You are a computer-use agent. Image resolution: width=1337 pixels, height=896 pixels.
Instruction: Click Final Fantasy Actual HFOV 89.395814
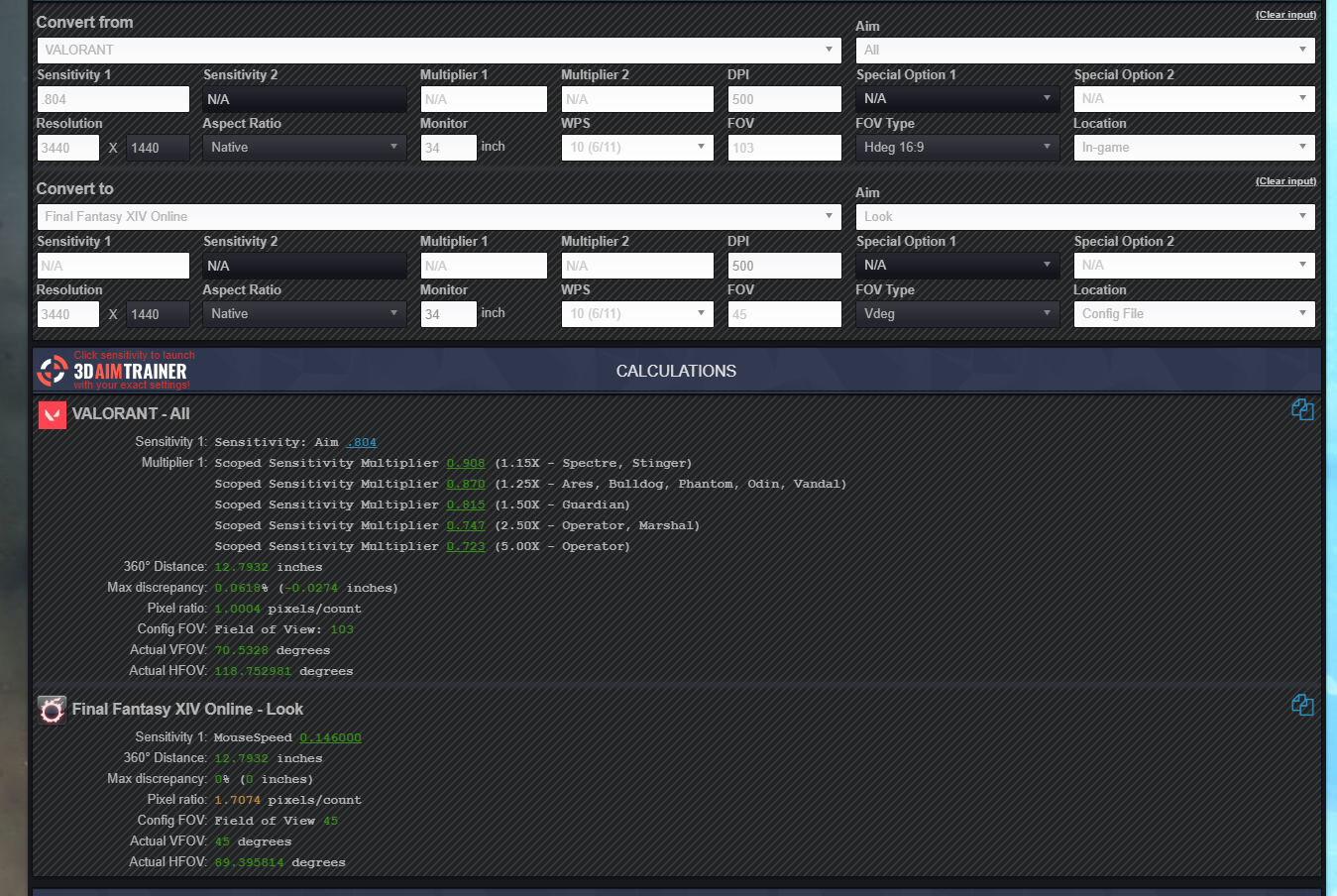point(249,862)
